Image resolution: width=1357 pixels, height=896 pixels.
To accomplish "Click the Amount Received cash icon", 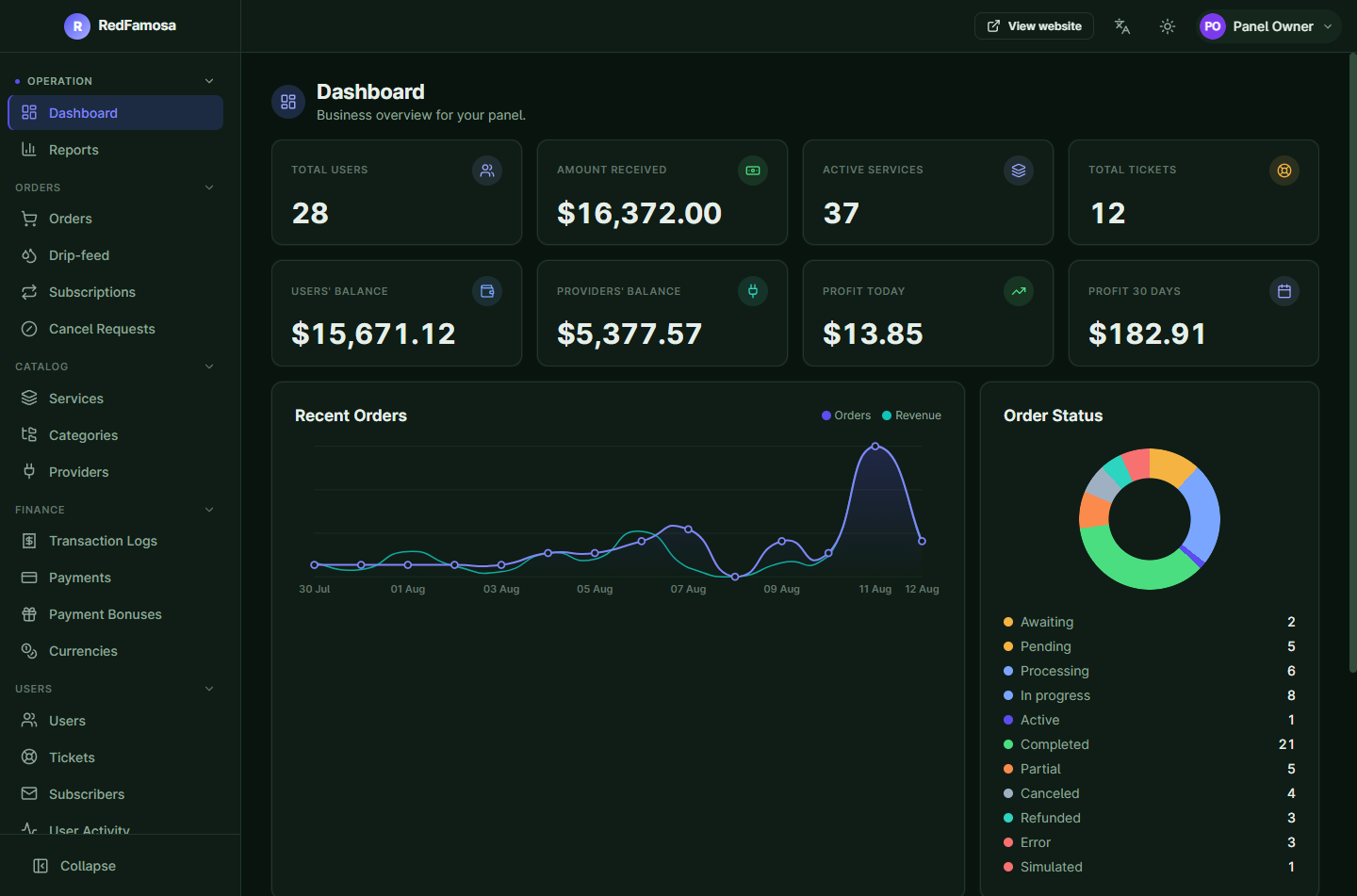I will click(x=753, y=171).
